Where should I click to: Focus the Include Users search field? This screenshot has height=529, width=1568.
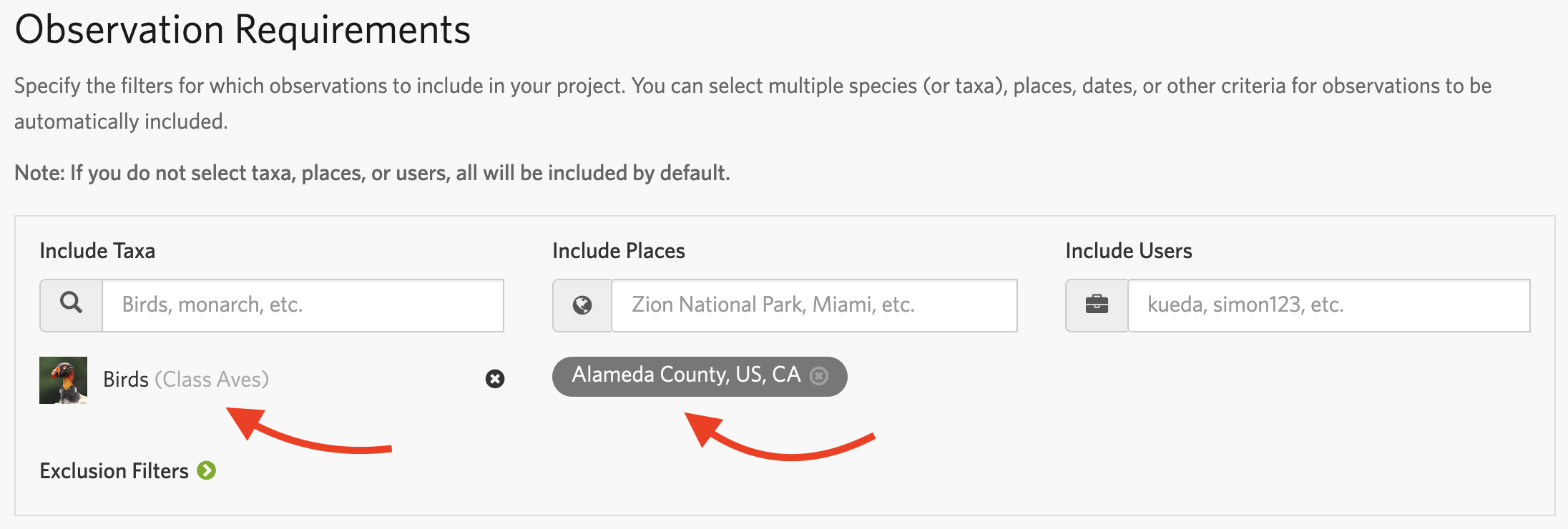1328,305
